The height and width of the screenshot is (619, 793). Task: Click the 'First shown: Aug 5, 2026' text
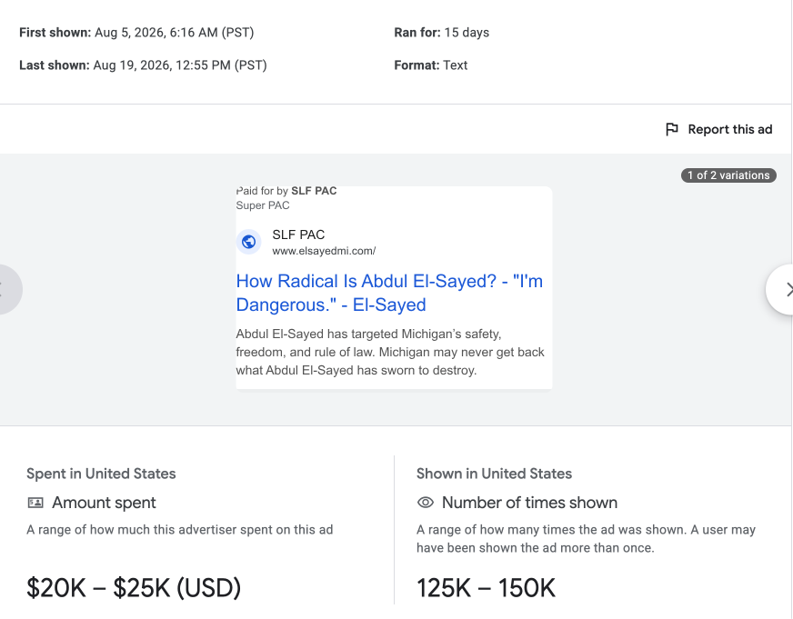(x=137, y=32)
